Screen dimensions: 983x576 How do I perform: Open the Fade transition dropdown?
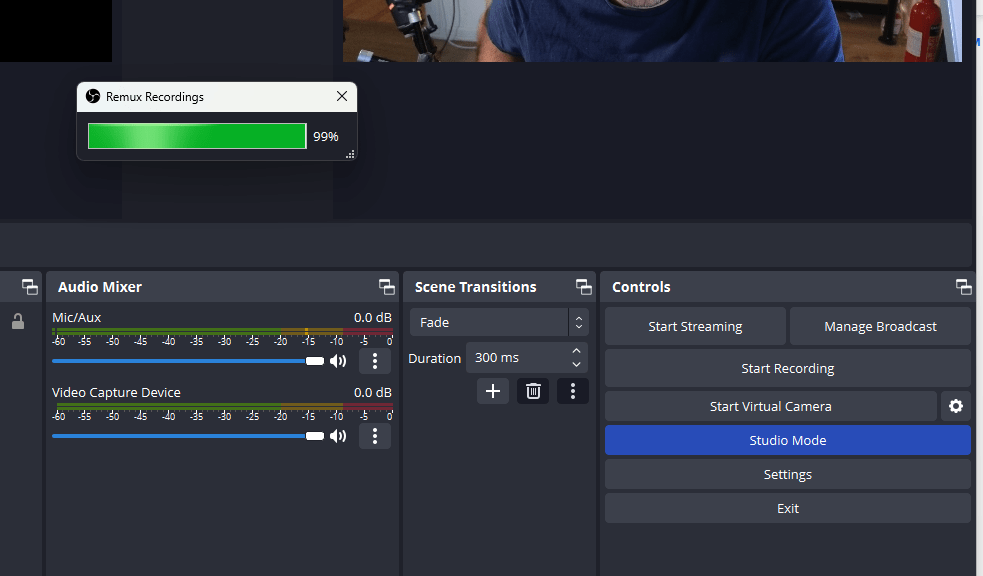click(499, 322)
